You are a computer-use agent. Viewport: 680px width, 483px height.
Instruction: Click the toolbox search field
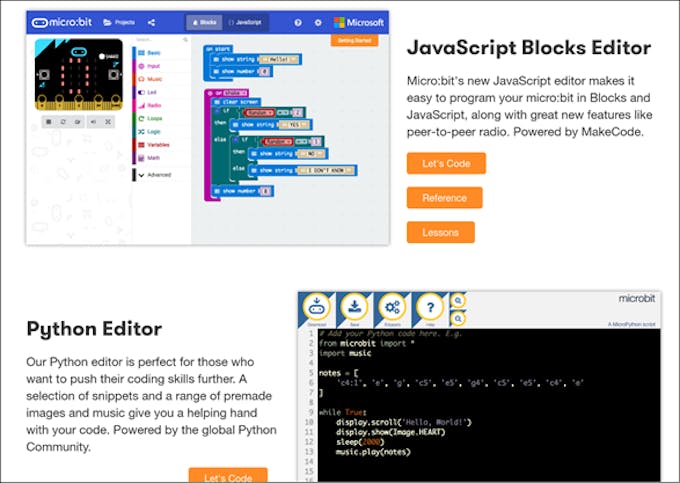tap(161, 39)
